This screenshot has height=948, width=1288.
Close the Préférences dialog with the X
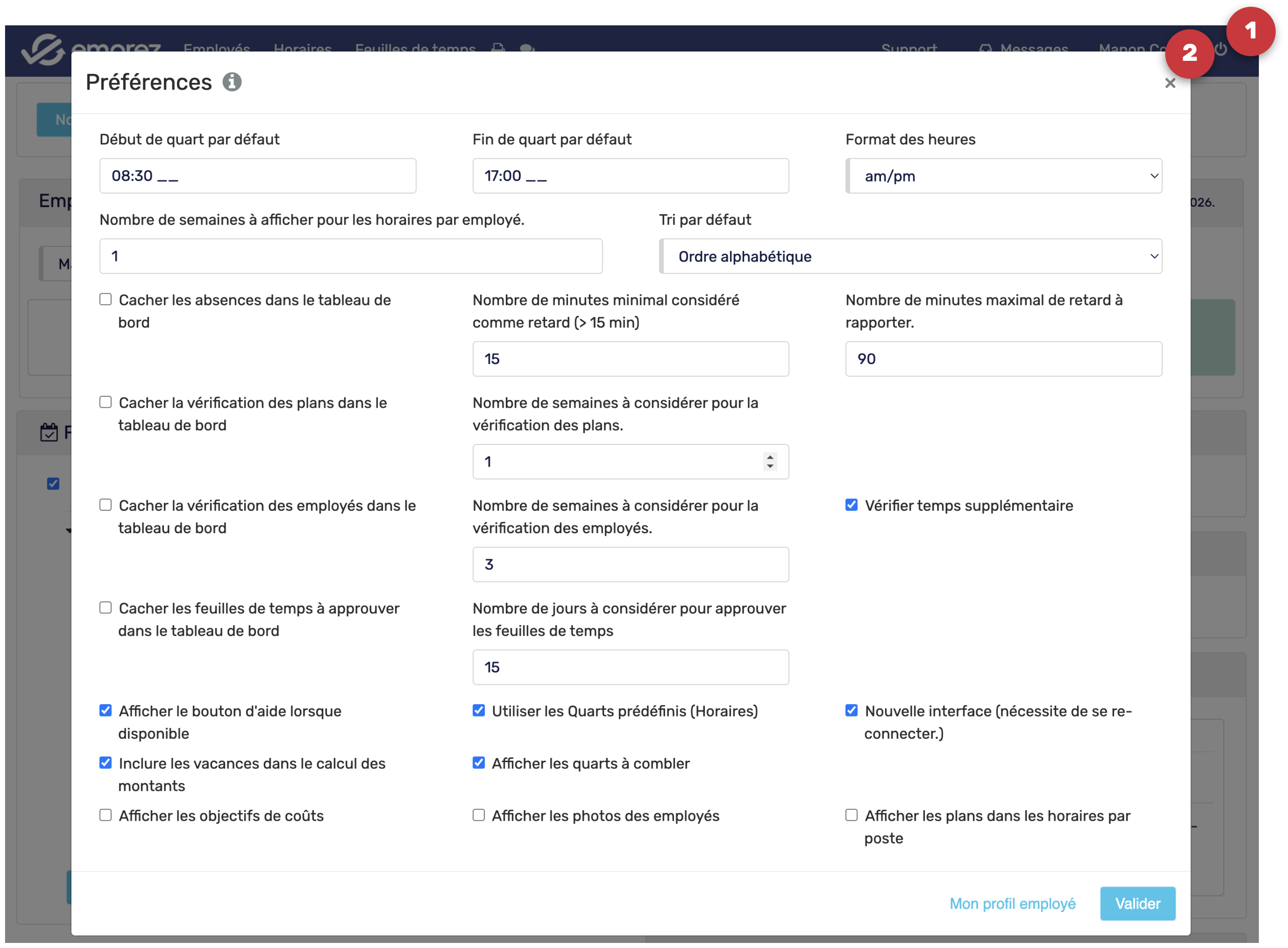tap(1170, 83)
